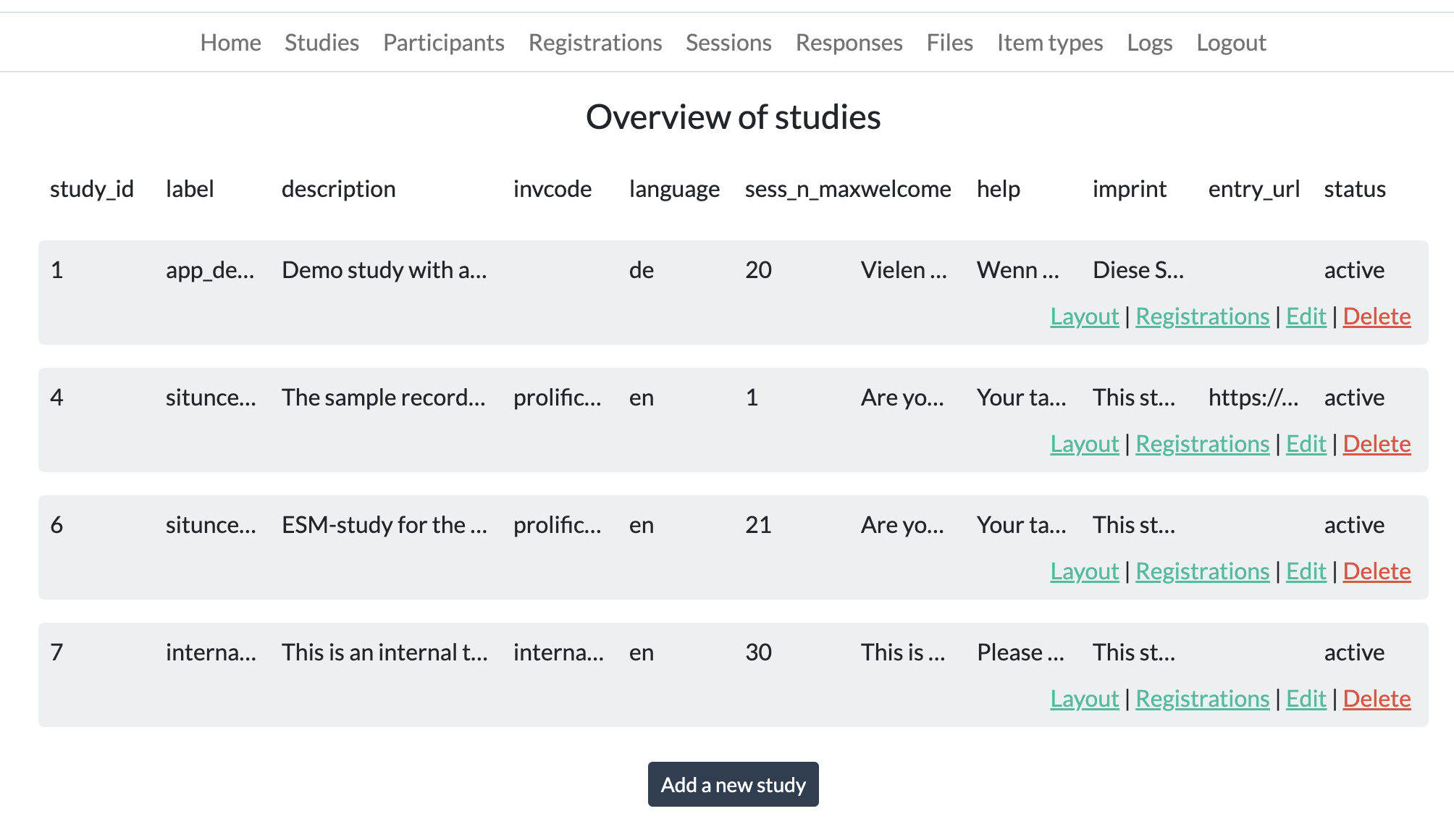This screenshot has height=840, width=1454.
Task: Select the study_id column header
Action: 92,189
